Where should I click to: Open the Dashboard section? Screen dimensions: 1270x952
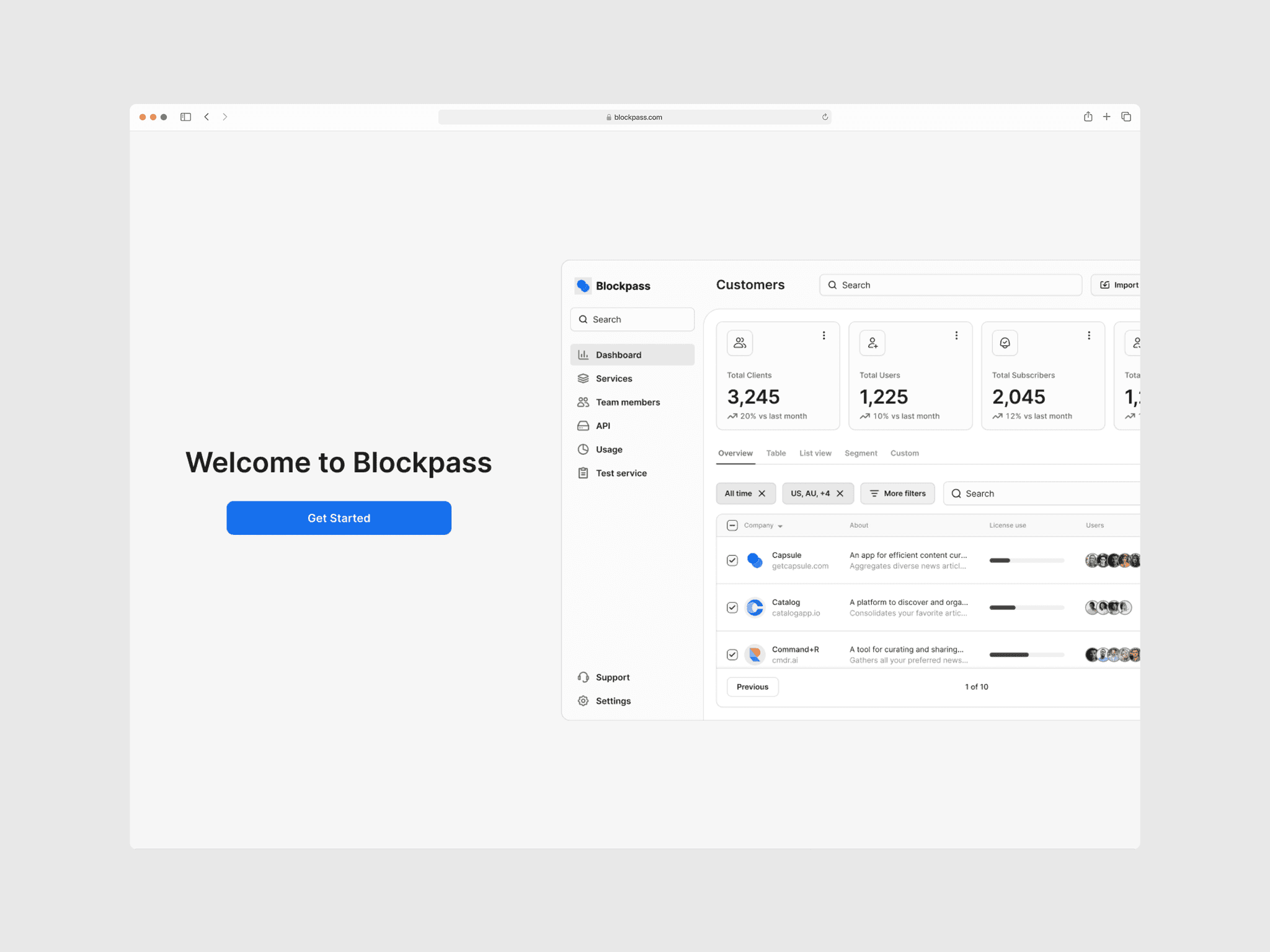coord(618,355)
